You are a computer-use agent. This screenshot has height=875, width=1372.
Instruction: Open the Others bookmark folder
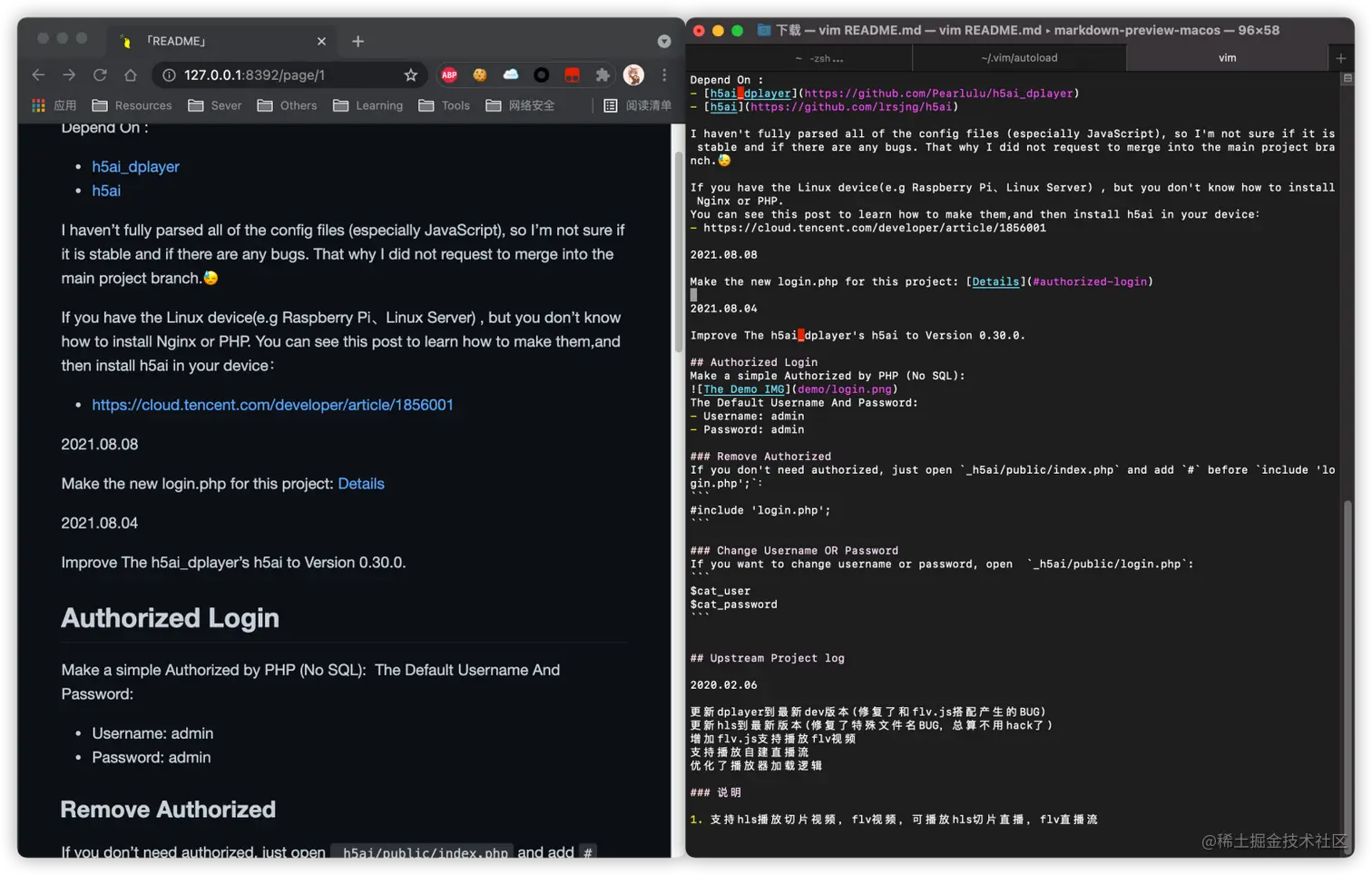pos(288,105)
